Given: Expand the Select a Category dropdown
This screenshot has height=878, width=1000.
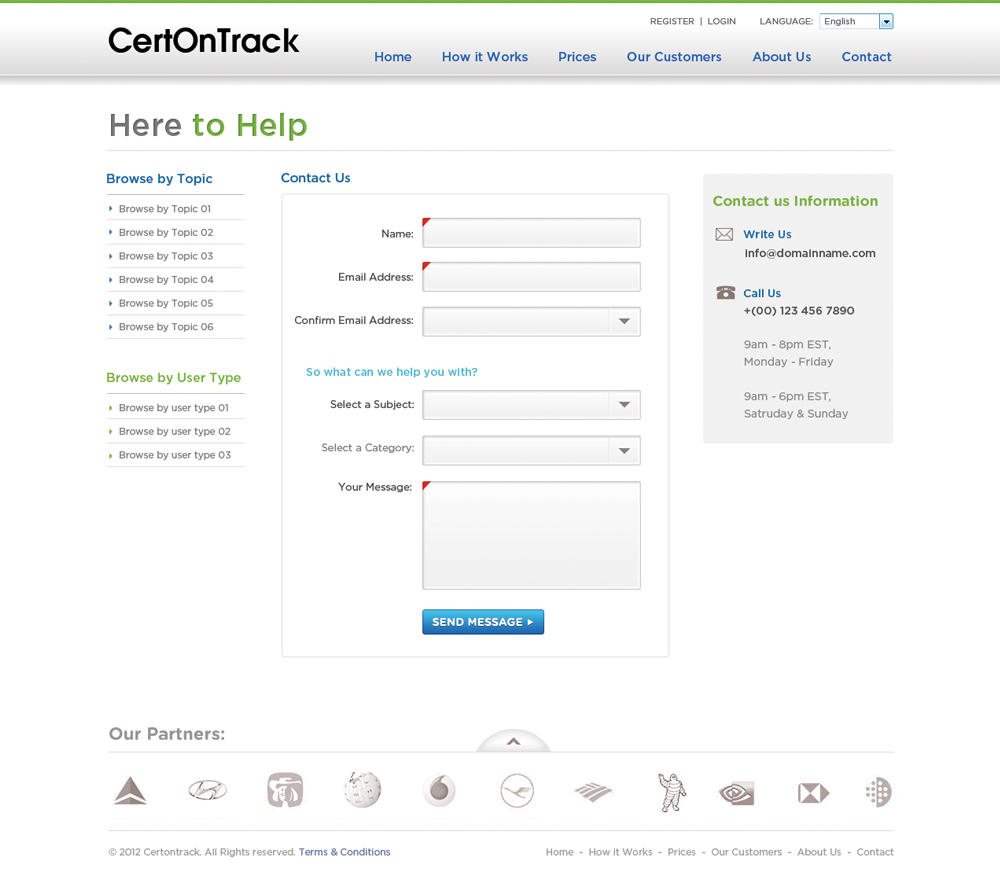Looking at the screenshot, I should pos(531,451).
